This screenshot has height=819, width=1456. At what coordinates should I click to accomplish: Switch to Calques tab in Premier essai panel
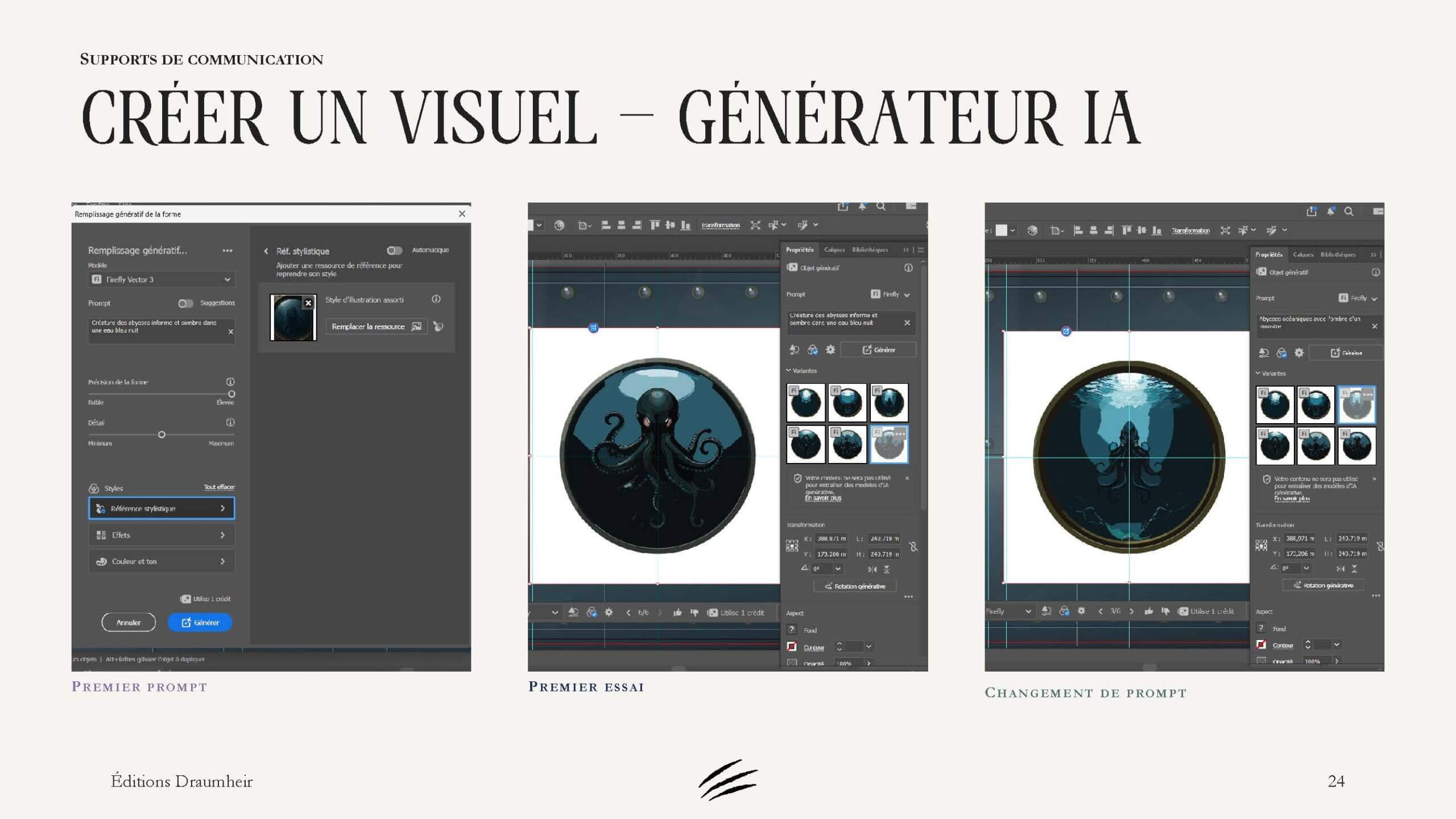834,250
